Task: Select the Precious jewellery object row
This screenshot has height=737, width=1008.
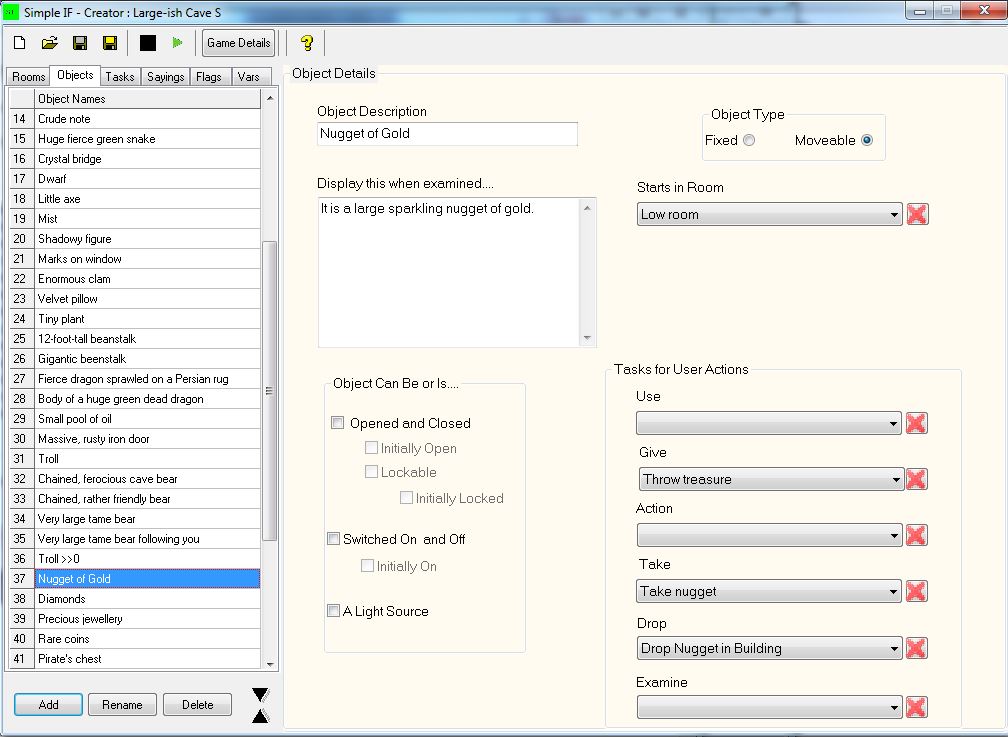Action: pyautogui.click(x=148, y=619)
